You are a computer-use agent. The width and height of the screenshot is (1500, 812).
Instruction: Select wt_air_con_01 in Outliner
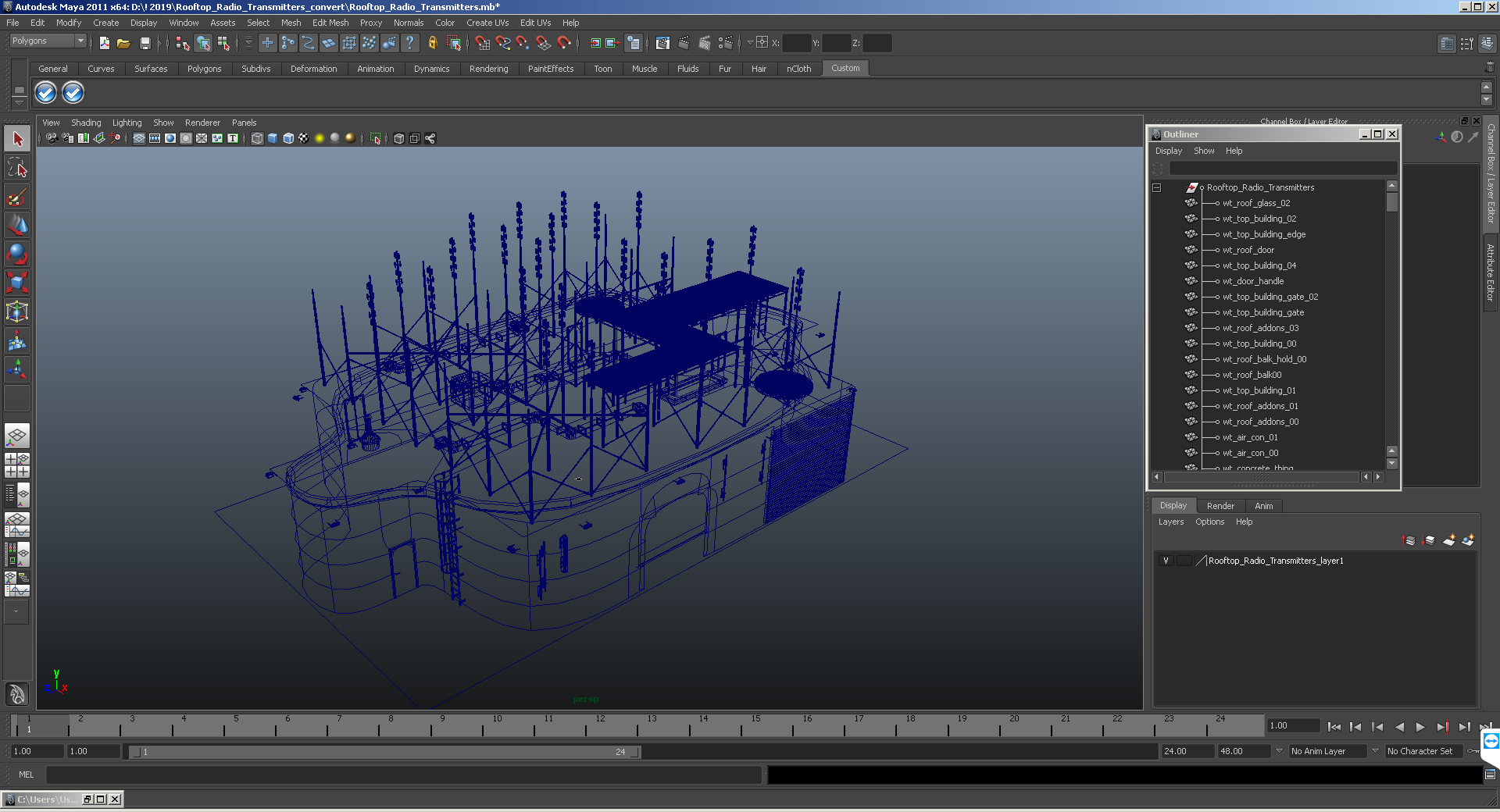(1250, 437)
